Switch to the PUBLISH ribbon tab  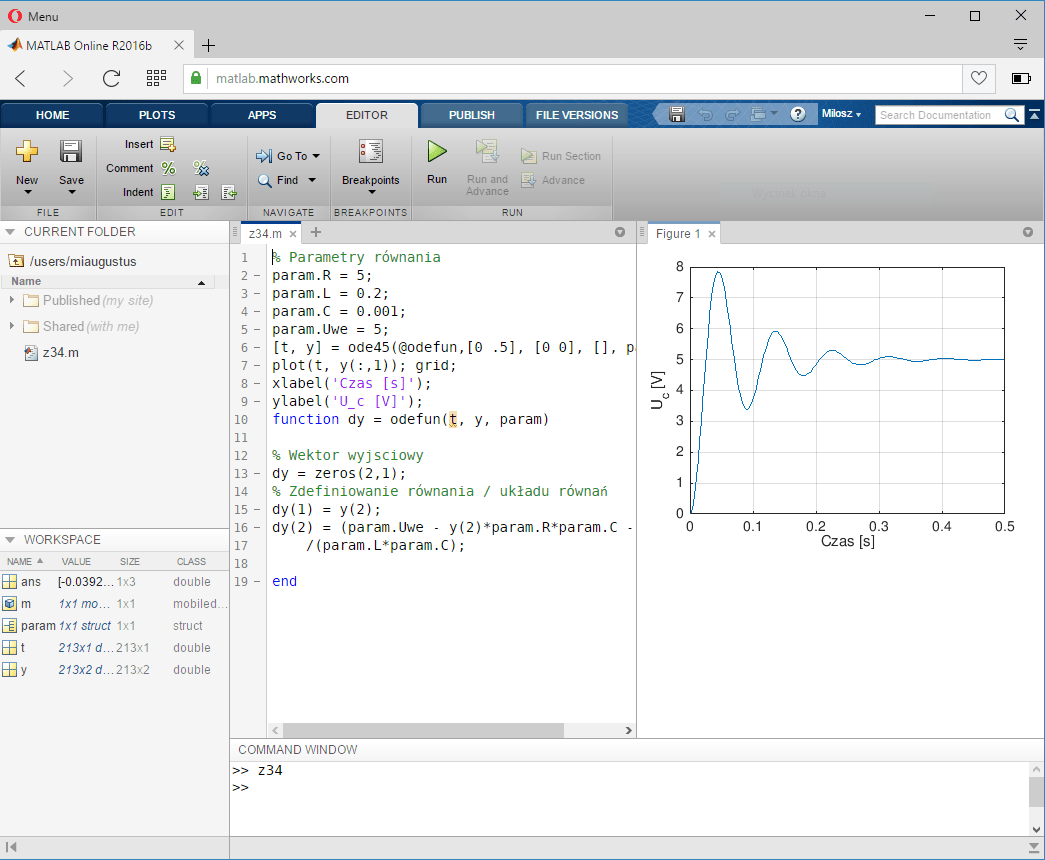[471, 115]
